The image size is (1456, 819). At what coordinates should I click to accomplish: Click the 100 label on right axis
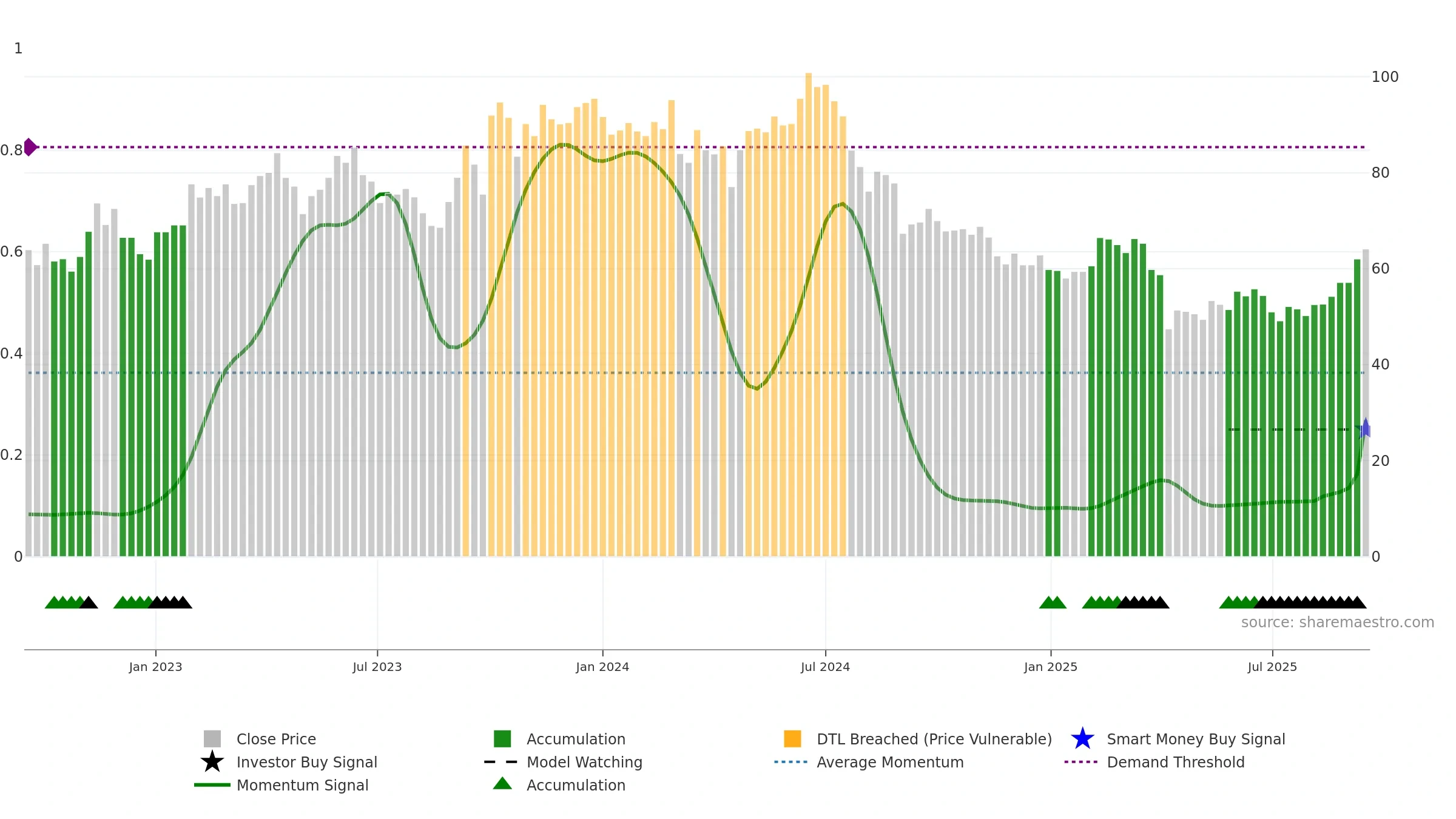coord(1385,77)
